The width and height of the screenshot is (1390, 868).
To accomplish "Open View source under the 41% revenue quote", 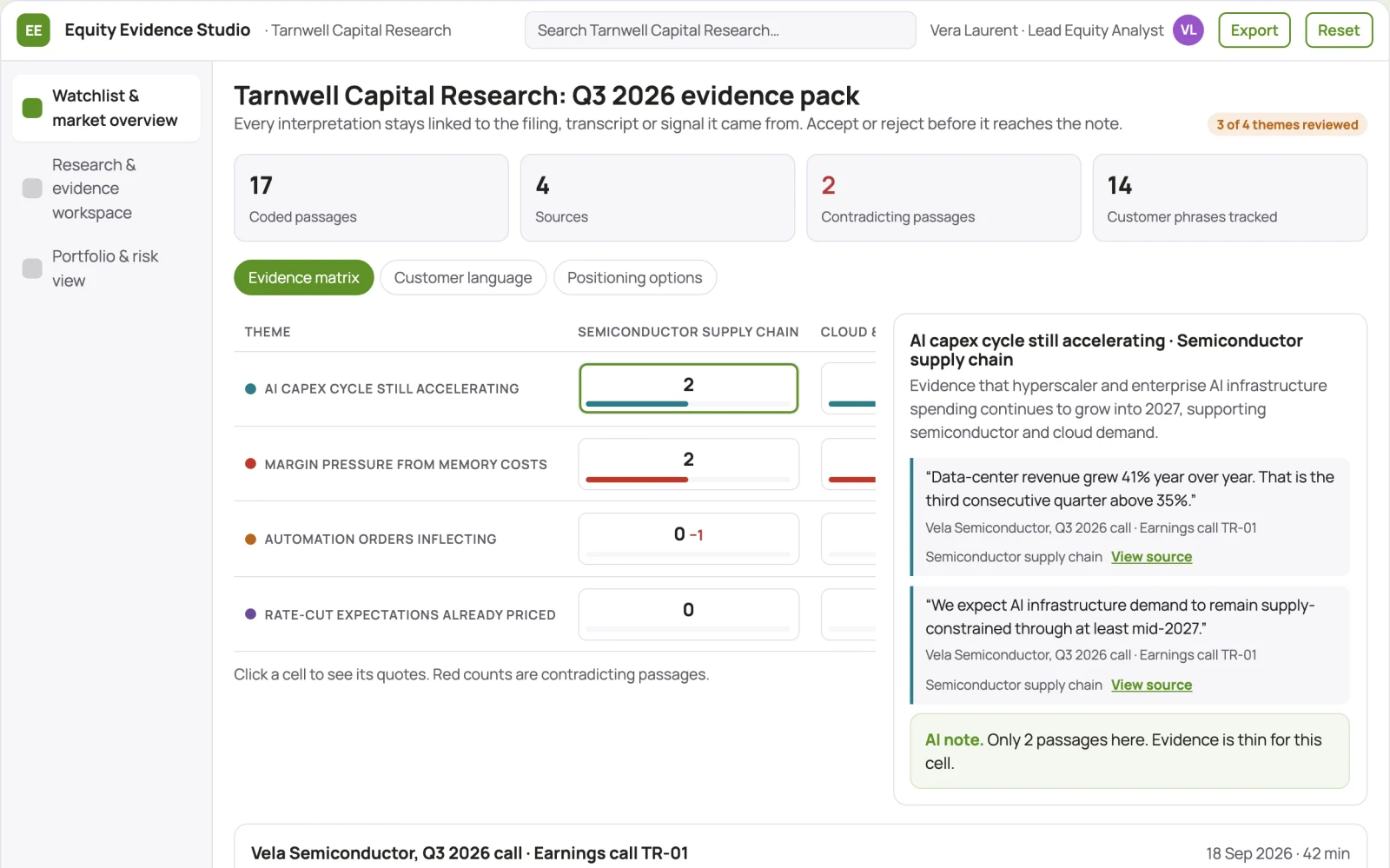I will click(1151, 557).
